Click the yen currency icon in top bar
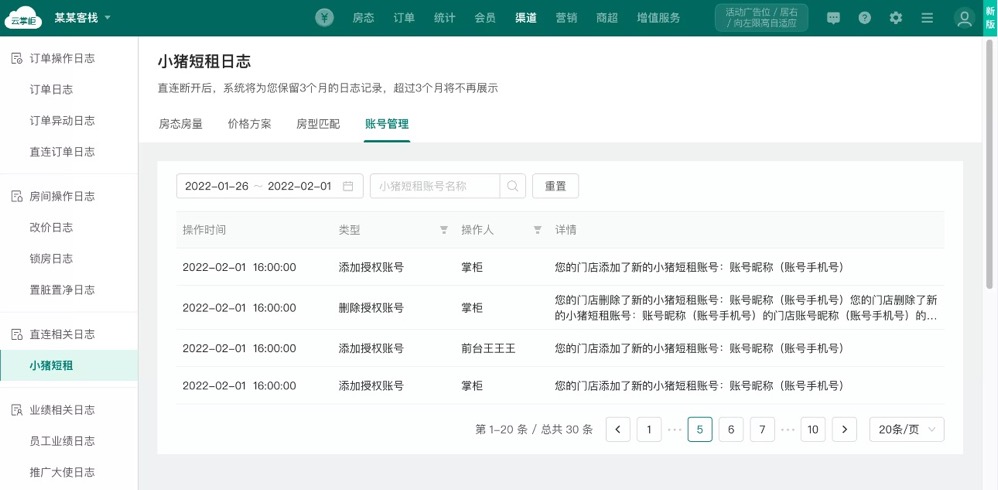The width and height of the screenshot is (998, 490). (324, 18)
